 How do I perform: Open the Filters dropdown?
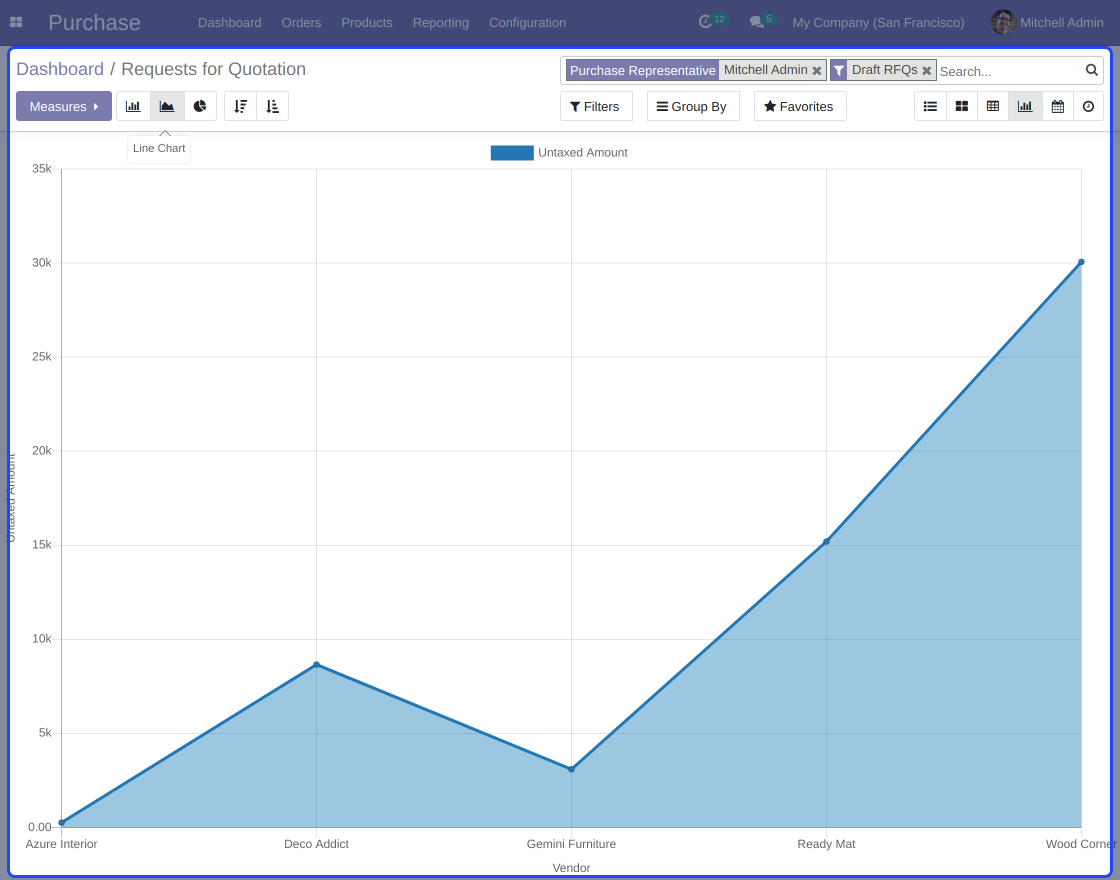point(596,106)
